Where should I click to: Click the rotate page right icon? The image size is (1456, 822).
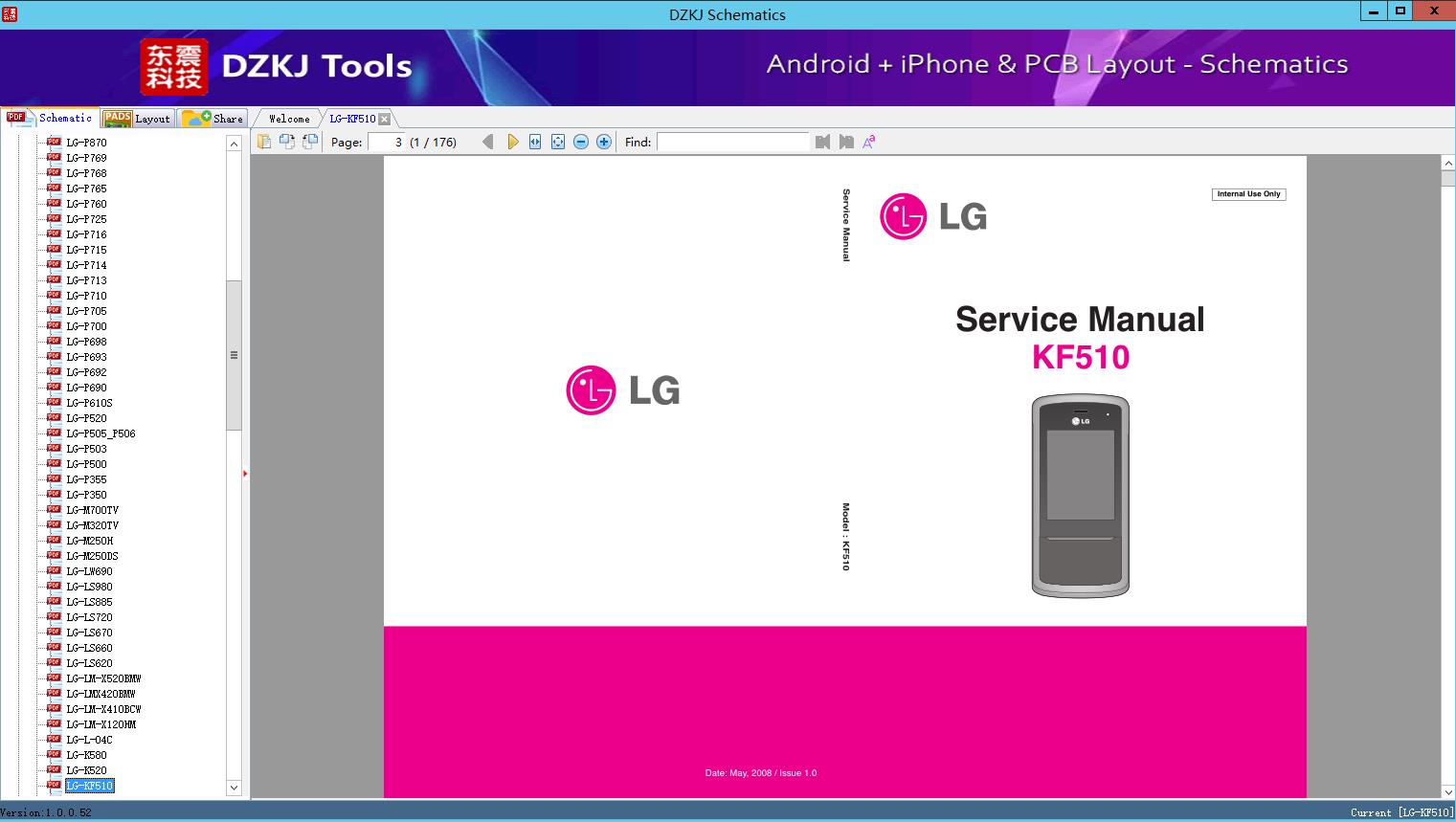click(310, 142)
